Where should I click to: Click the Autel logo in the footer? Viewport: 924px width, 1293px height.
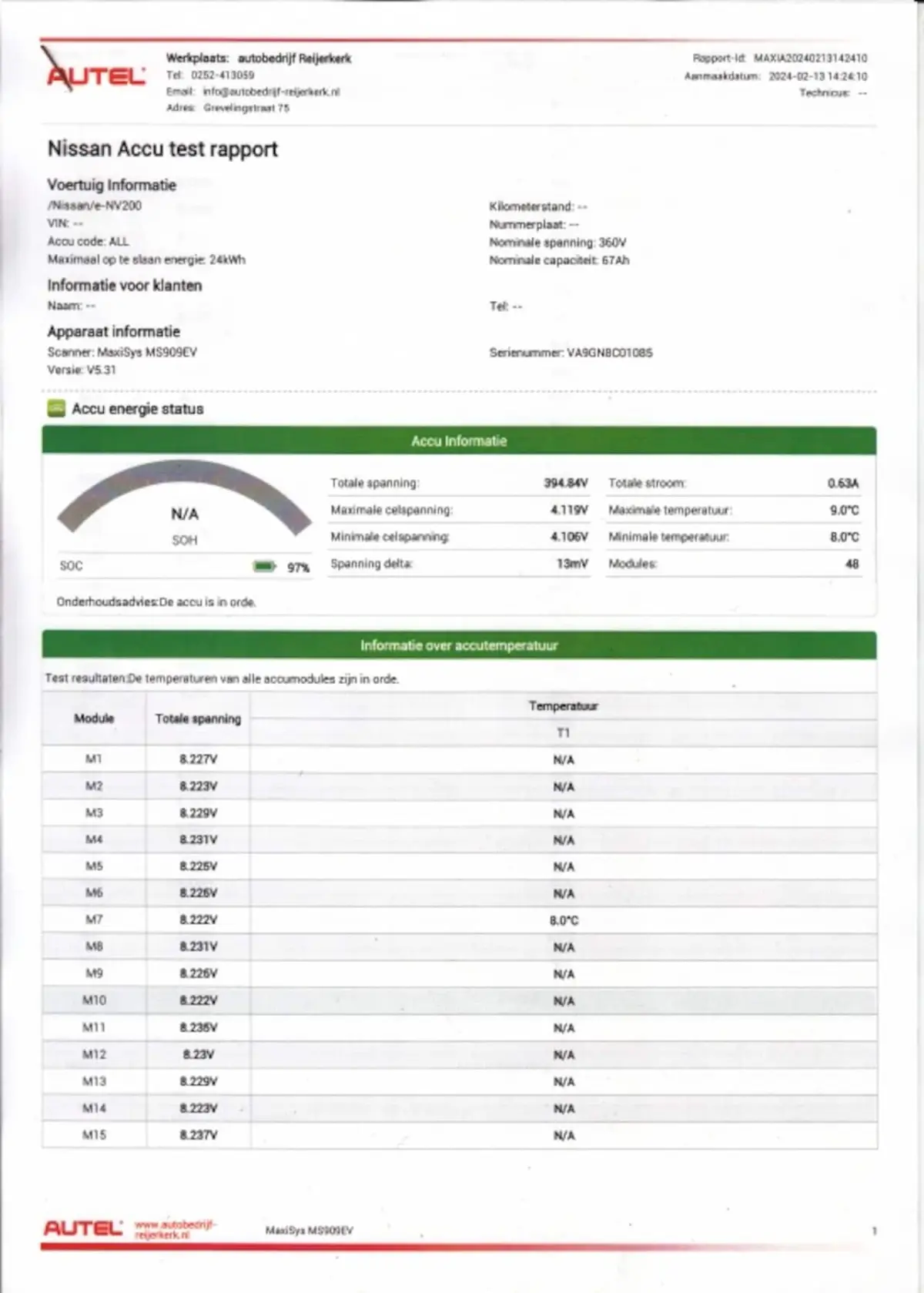tap(83, 1228)
